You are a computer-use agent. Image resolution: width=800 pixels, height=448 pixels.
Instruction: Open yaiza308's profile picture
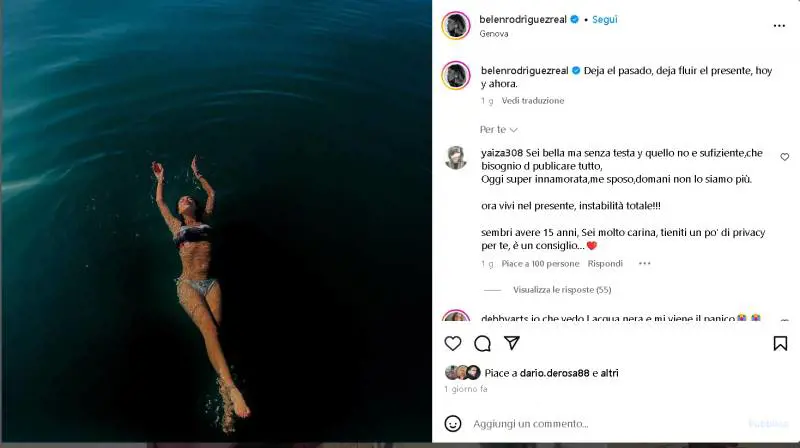[x=456, y=157]
